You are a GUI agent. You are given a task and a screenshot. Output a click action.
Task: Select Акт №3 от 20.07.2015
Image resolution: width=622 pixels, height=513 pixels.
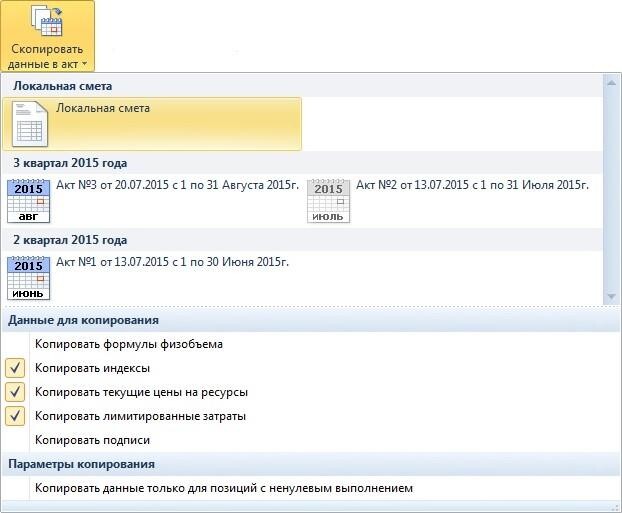point(177,185)
